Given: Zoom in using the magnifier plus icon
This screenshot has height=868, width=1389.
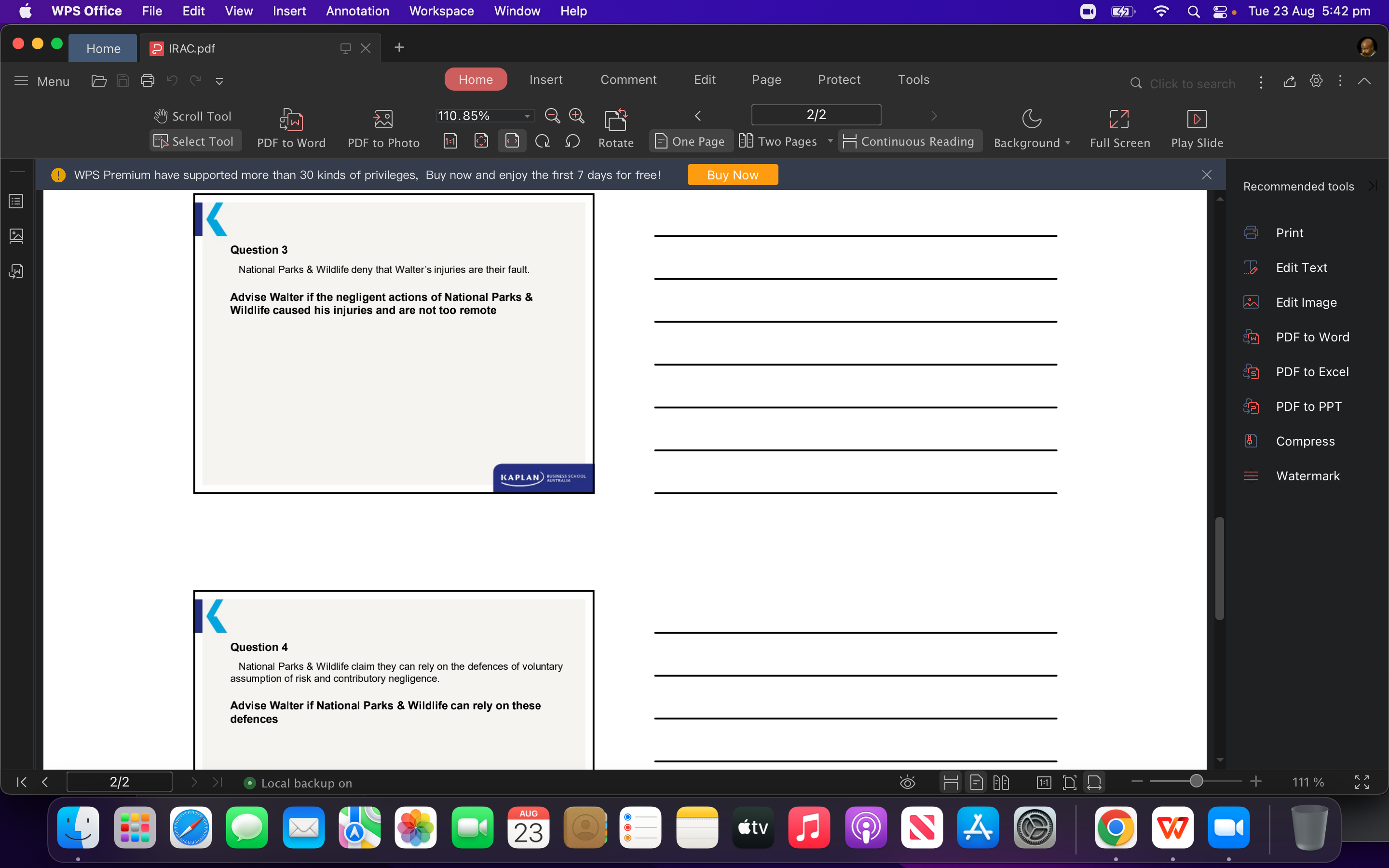Looking at the screenshot, I should coord(576,115).
